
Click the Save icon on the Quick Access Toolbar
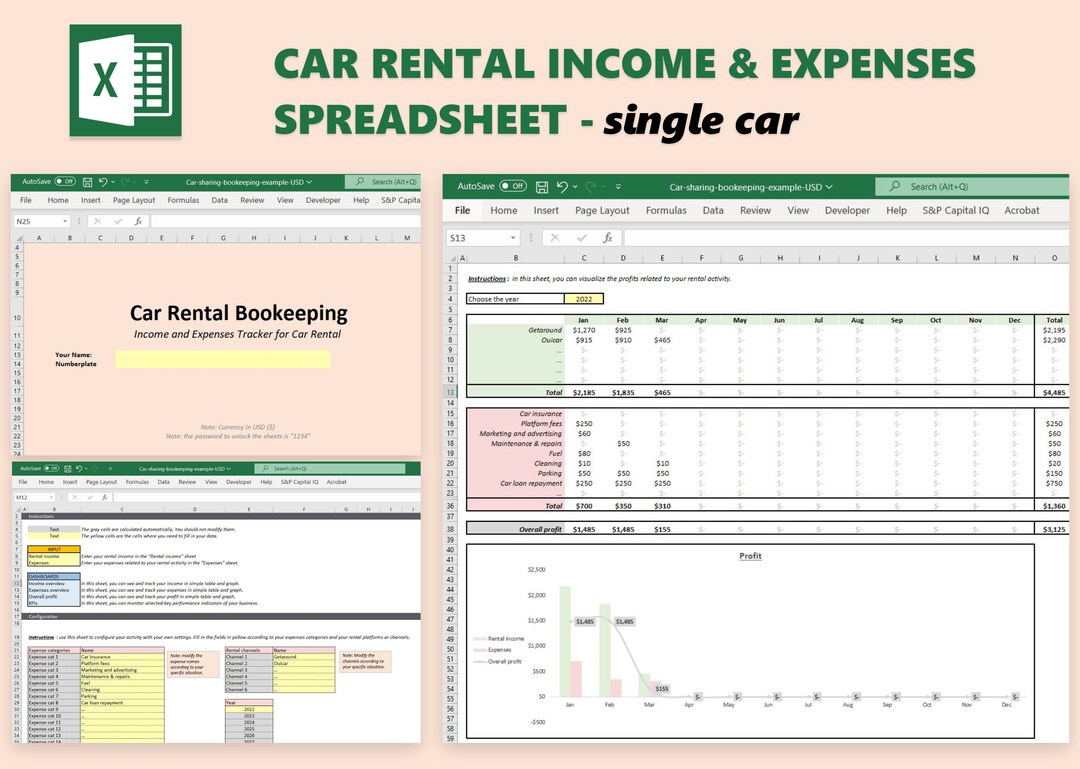point(542,186)
